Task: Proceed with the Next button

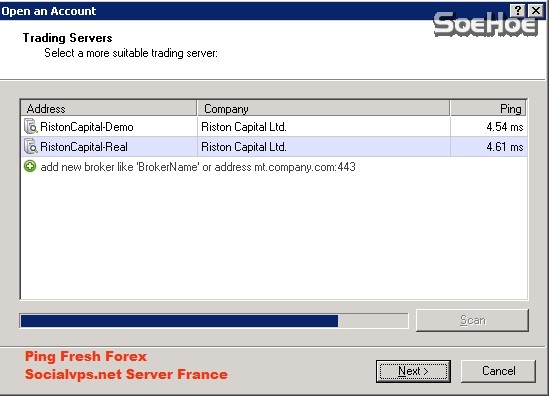Action: [413, 371]
